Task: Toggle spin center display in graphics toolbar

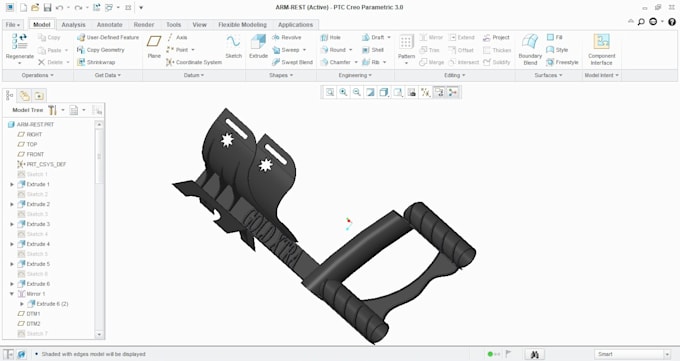Action: click(452, 92)
